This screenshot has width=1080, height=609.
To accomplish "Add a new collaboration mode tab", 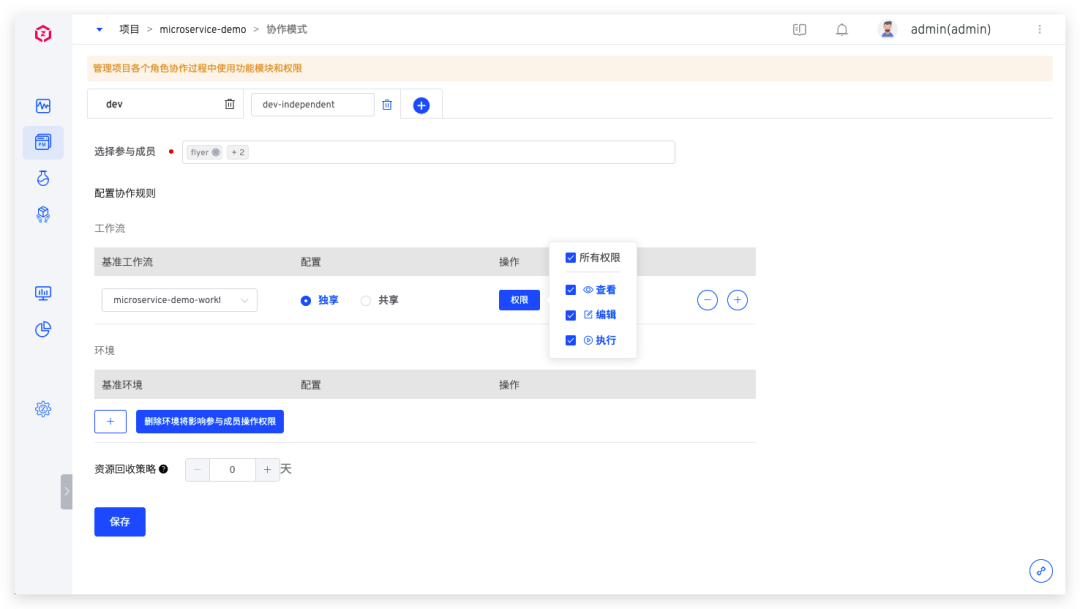I will [421, 105].
